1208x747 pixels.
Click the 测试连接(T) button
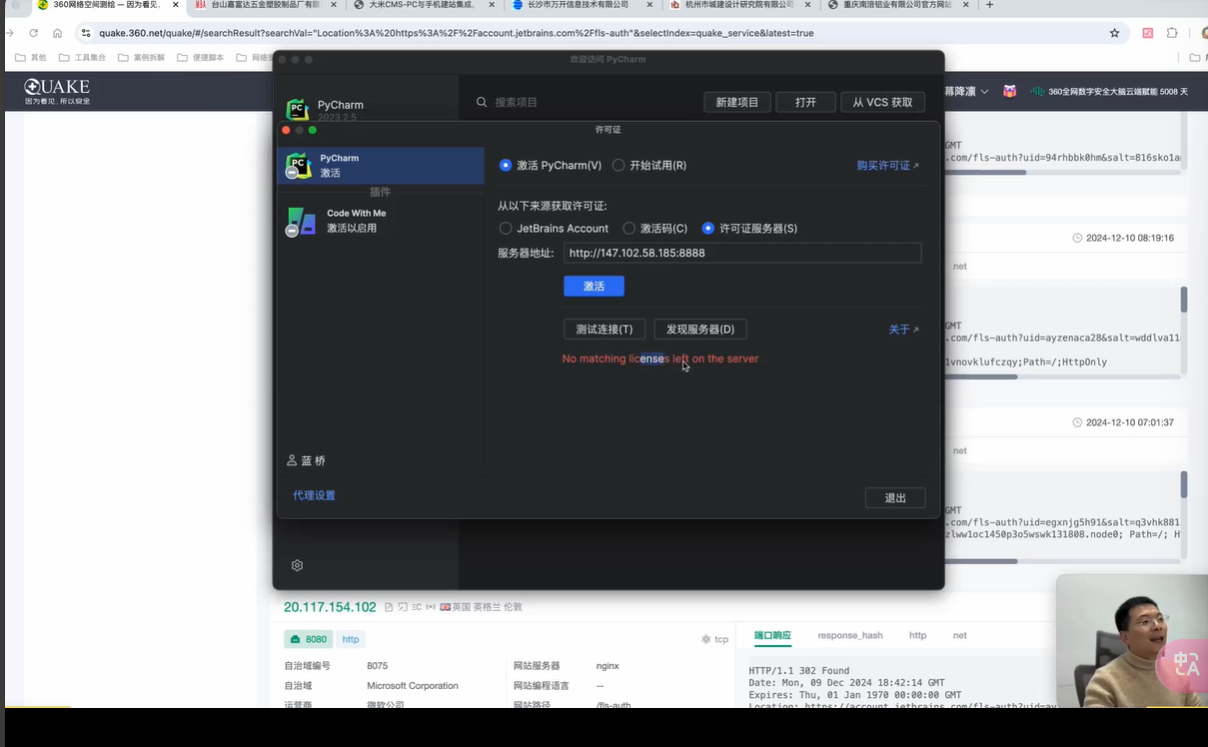pos(604,330)
